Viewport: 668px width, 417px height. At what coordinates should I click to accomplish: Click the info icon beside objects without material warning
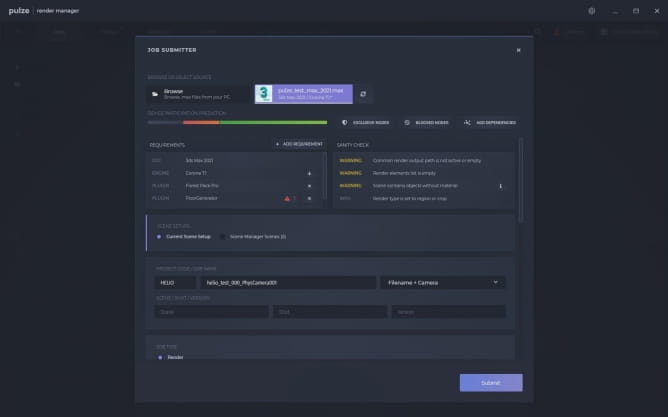pos(501,186)
